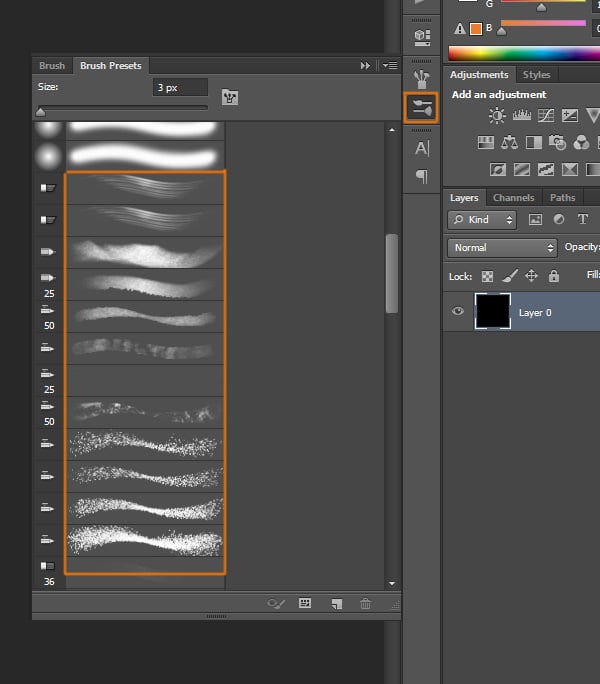
Task: Collapse the Brush Presets panel to icons
Action: (365, 65)
